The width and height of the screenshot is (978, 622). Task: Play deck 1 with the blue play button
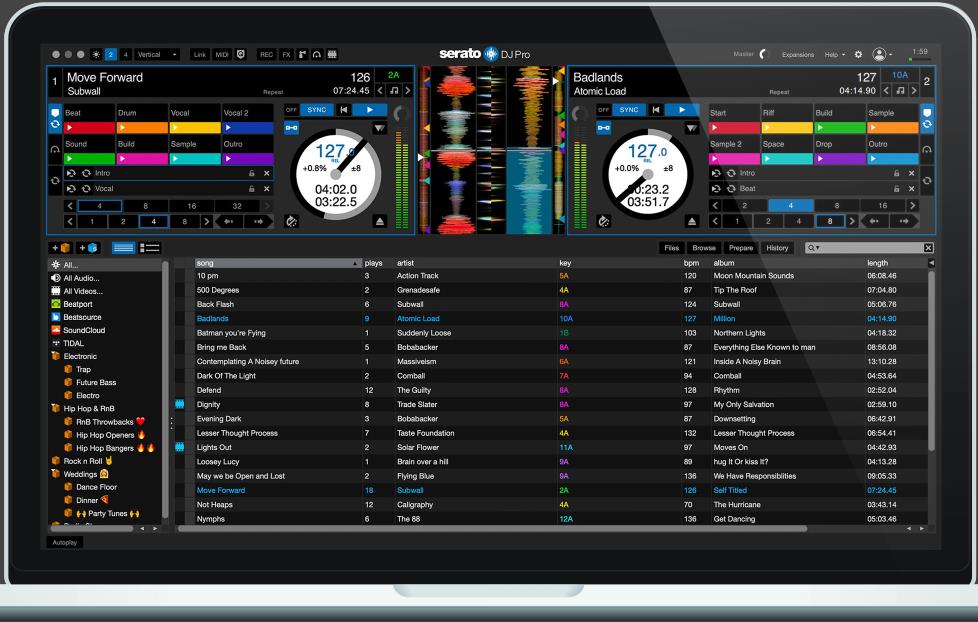click(369, 110)
